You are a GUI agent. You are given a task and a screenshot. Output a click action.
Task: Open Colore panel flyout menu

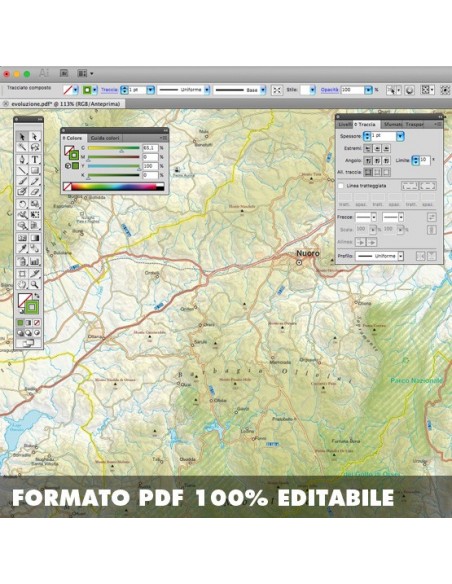163,138
